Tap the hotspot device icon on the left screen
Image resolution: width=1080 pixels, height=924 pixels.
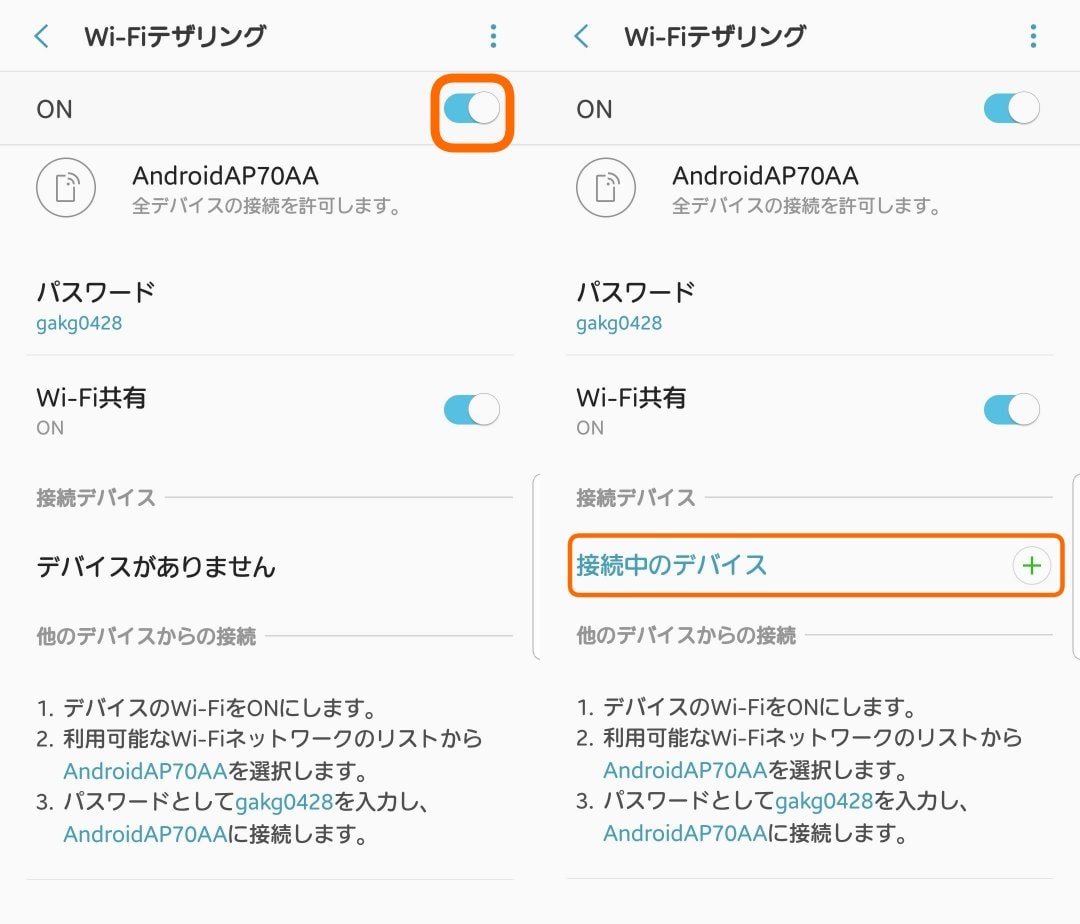tap(66, 187)
